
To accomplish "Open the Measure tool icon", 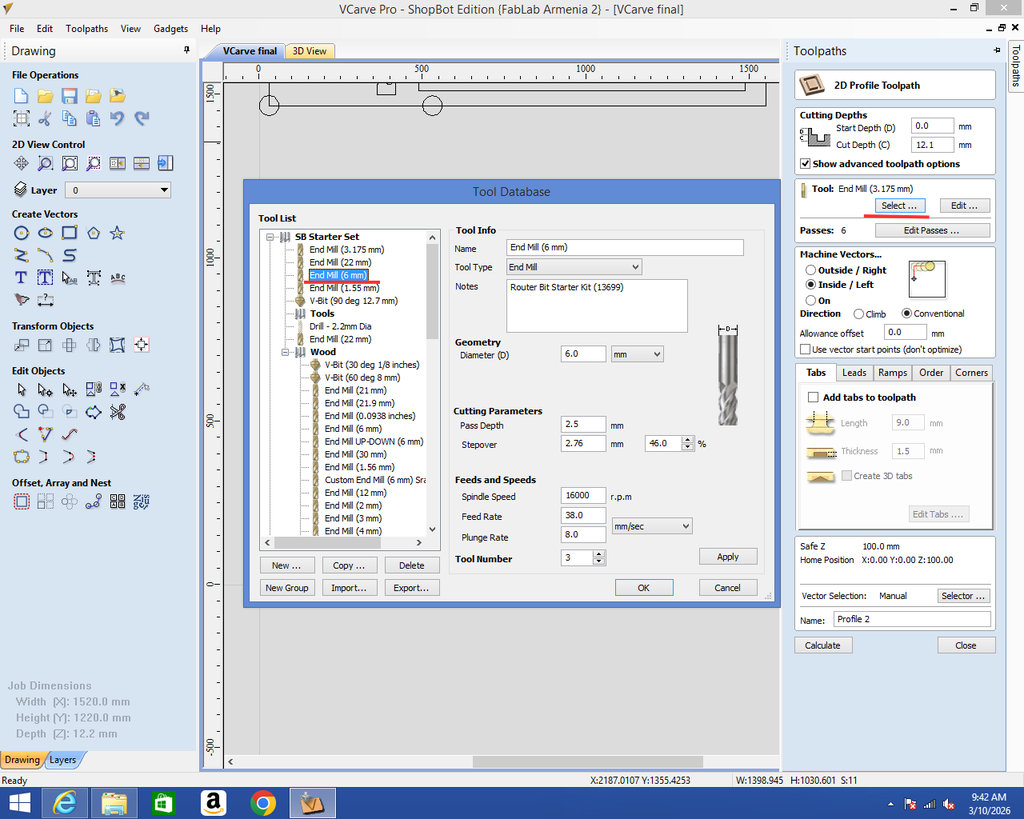I will tap(141, 390).
